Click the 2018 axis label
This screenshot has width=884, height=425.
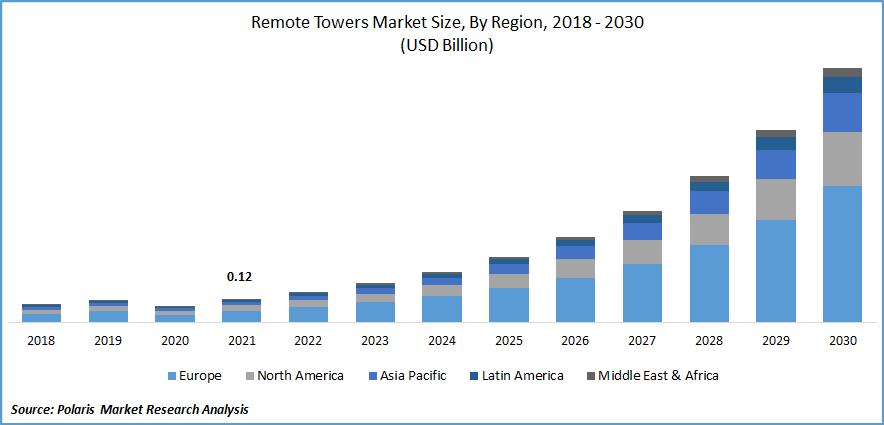coord(42,341)
